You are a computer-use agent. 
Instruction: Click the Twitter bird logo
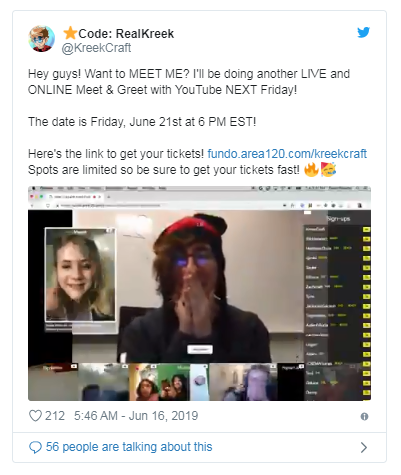(363, 32)
